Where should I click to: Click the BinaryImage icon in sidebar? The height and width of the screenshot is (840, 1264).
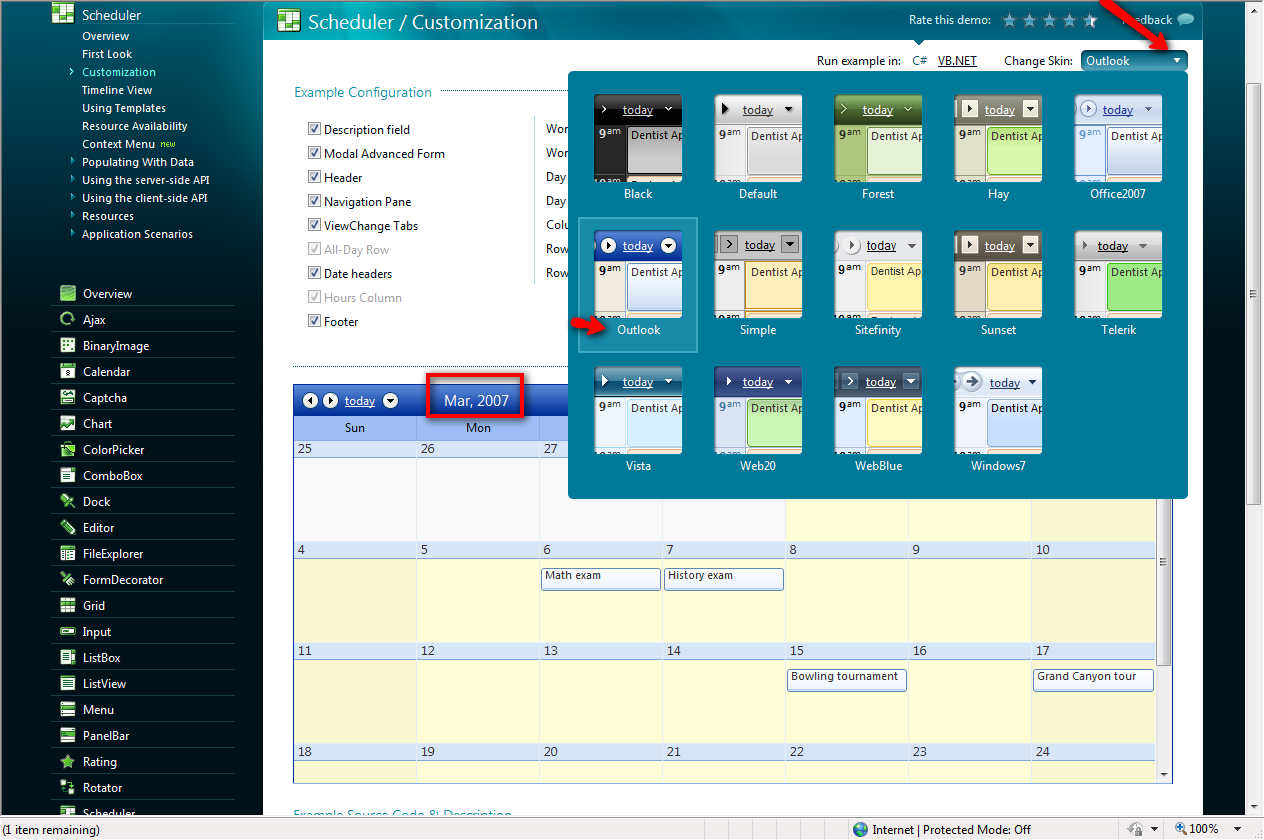click(68, 346)
